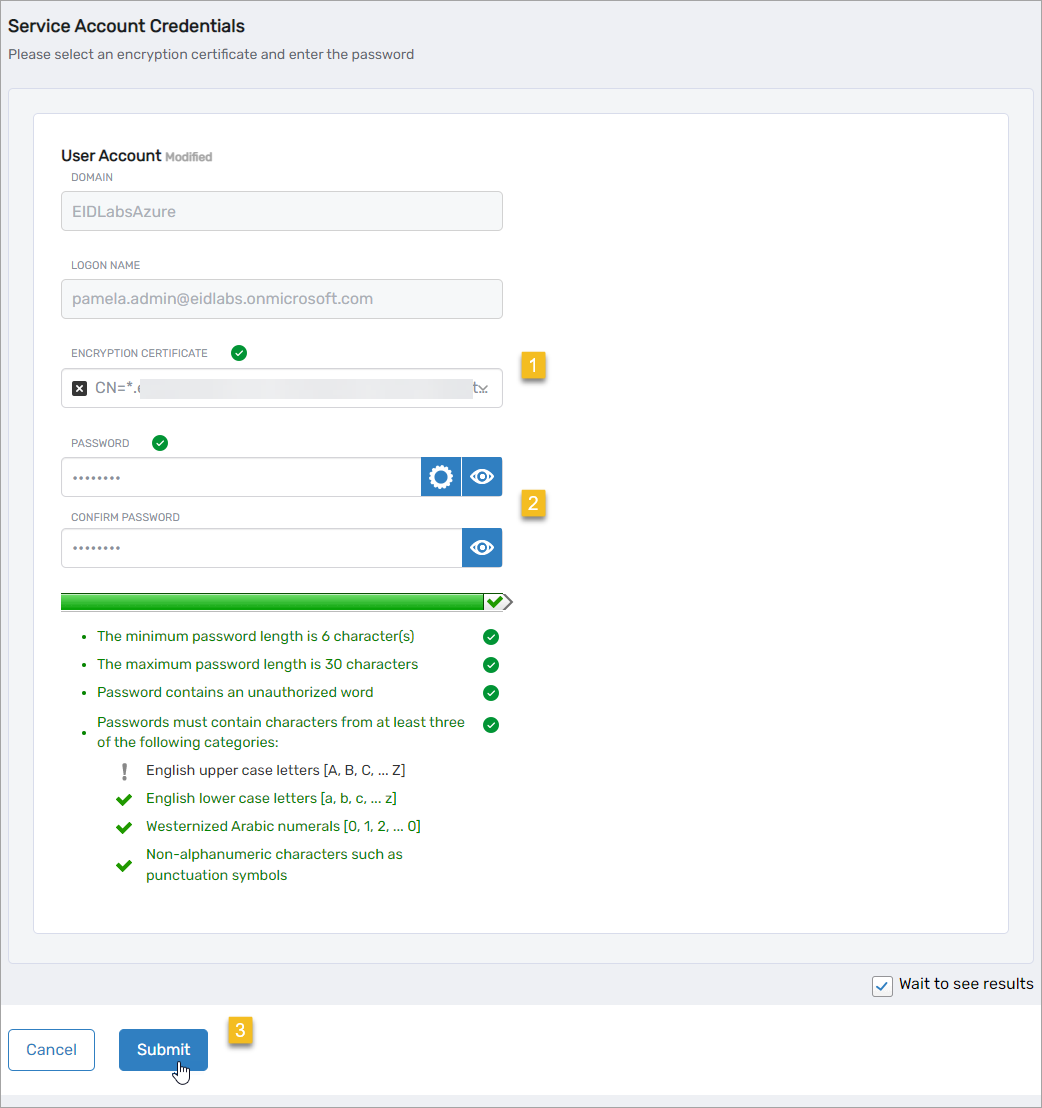Viewport: 1042px width, 1108px height.
Task: Click checkmark beside non-alphanumeric characters requirement
Action: [124, 862]
